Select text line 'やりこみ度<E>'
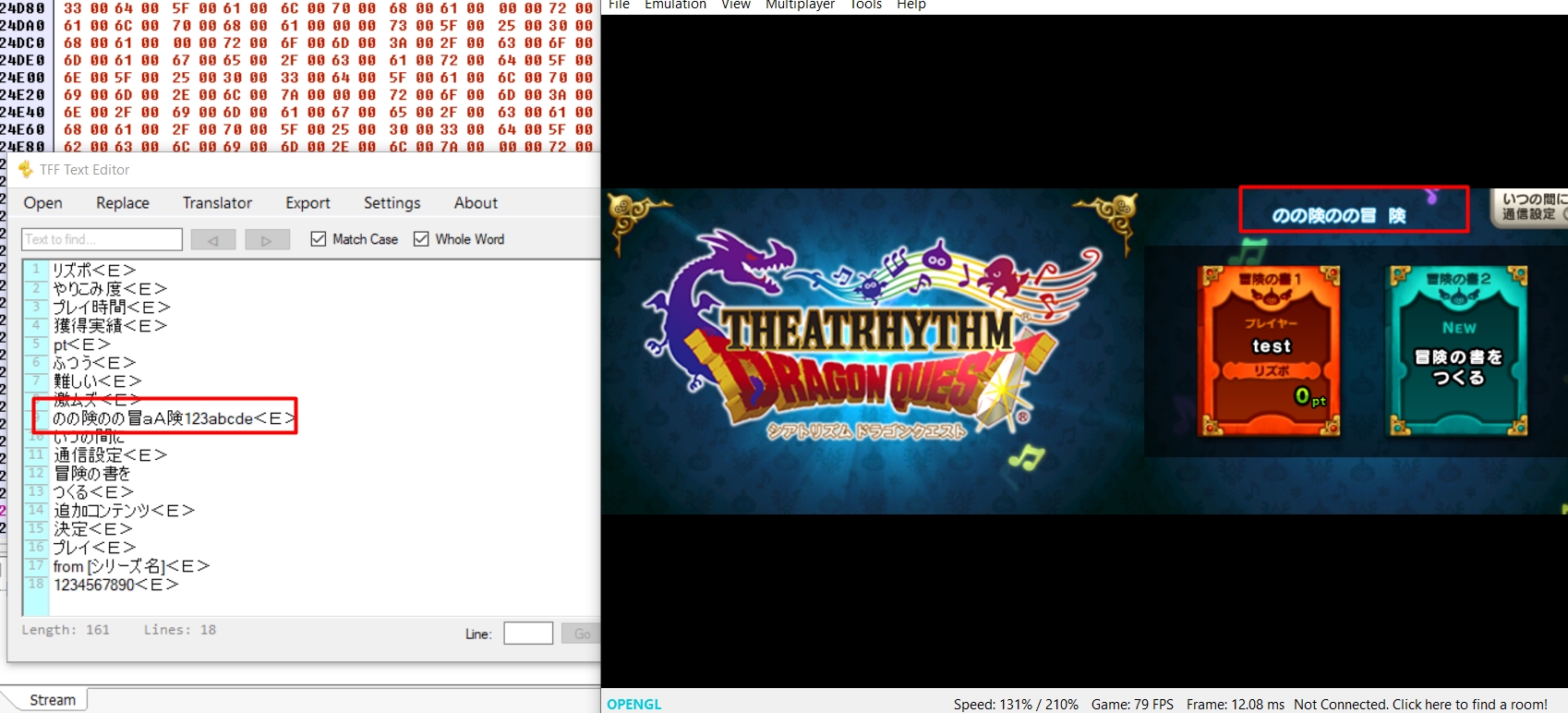The image size is (1568, 713). point(110,288)
